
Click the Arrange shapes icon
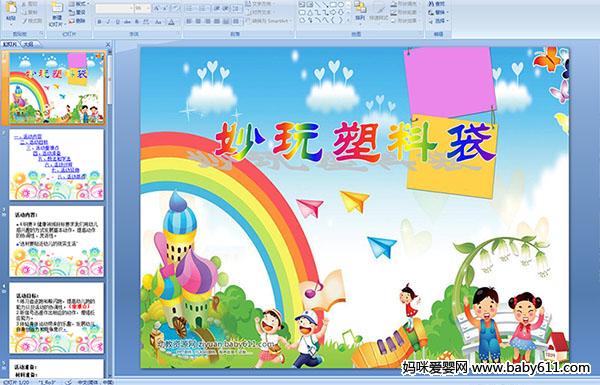tap(360, 8)
